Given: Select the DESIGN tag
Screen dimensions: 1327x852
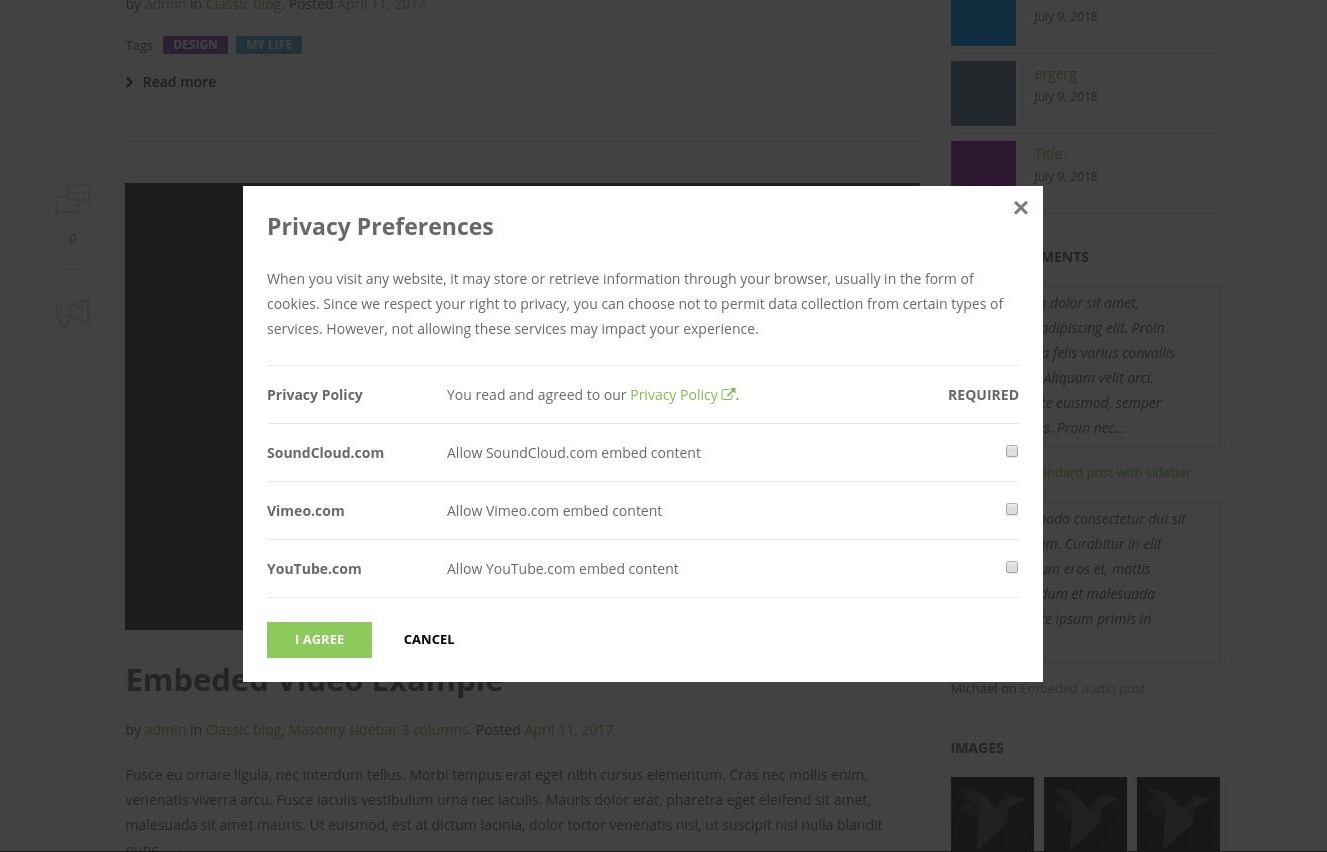Looking at the screenshot, I should click(195, 45).
